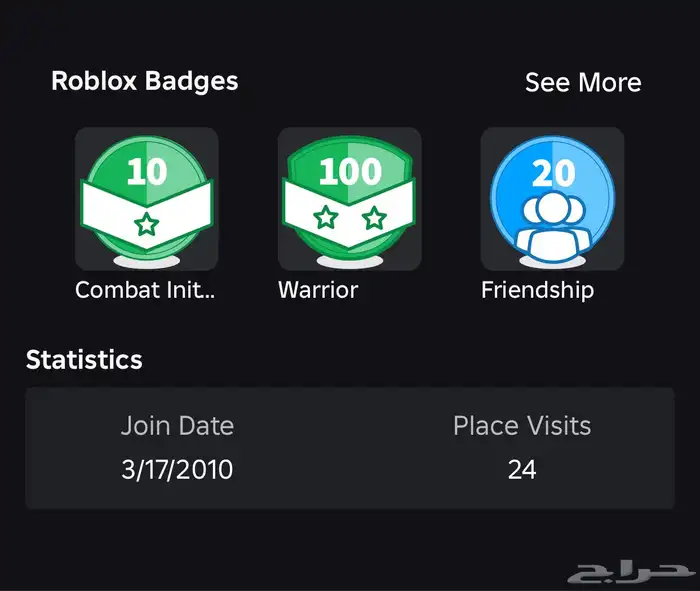Click the Statistics section heading
The height and width of the screenshot is (591, 700).
pyautogui.click(x=84, y=360)
